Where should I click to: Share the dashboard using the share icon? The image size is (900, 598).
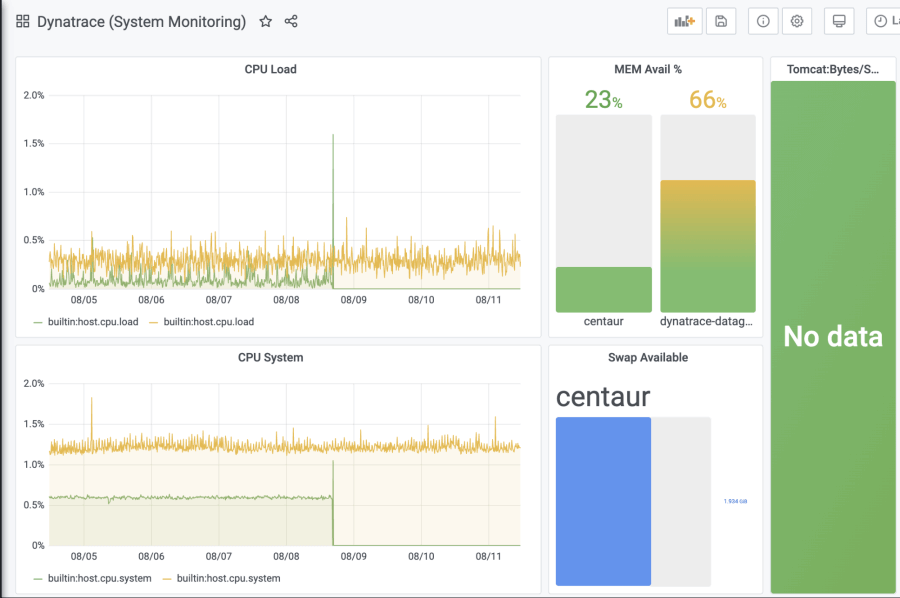[x=291, y=20]
